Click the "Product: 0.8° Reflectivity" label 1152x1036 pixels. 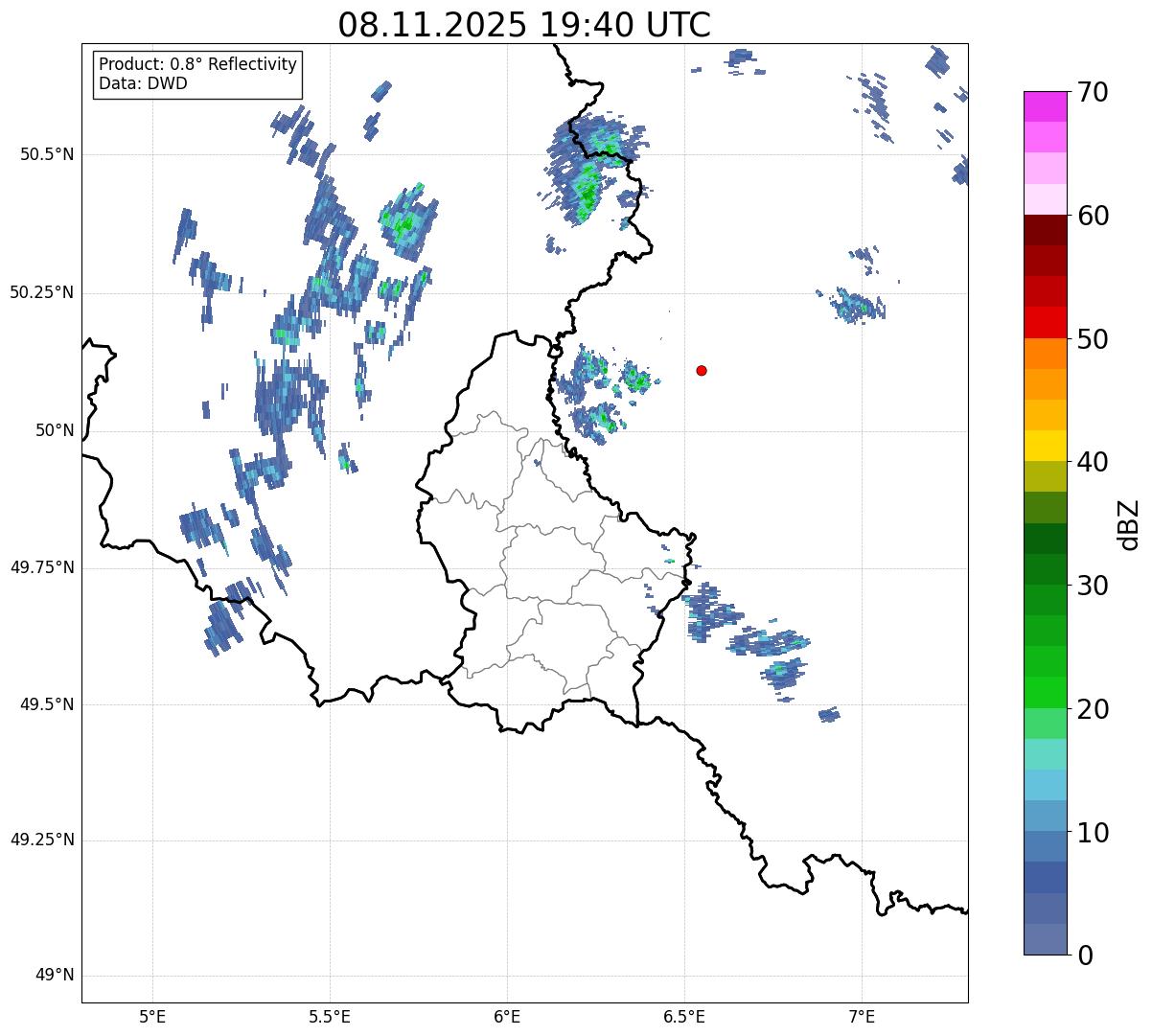click(x=198, y=64)
